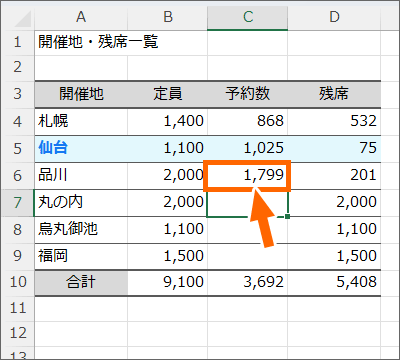The width and height of the screenshot is (400, 360).
Task: Click the select-all corner triangle
Action: click(23, 19)
